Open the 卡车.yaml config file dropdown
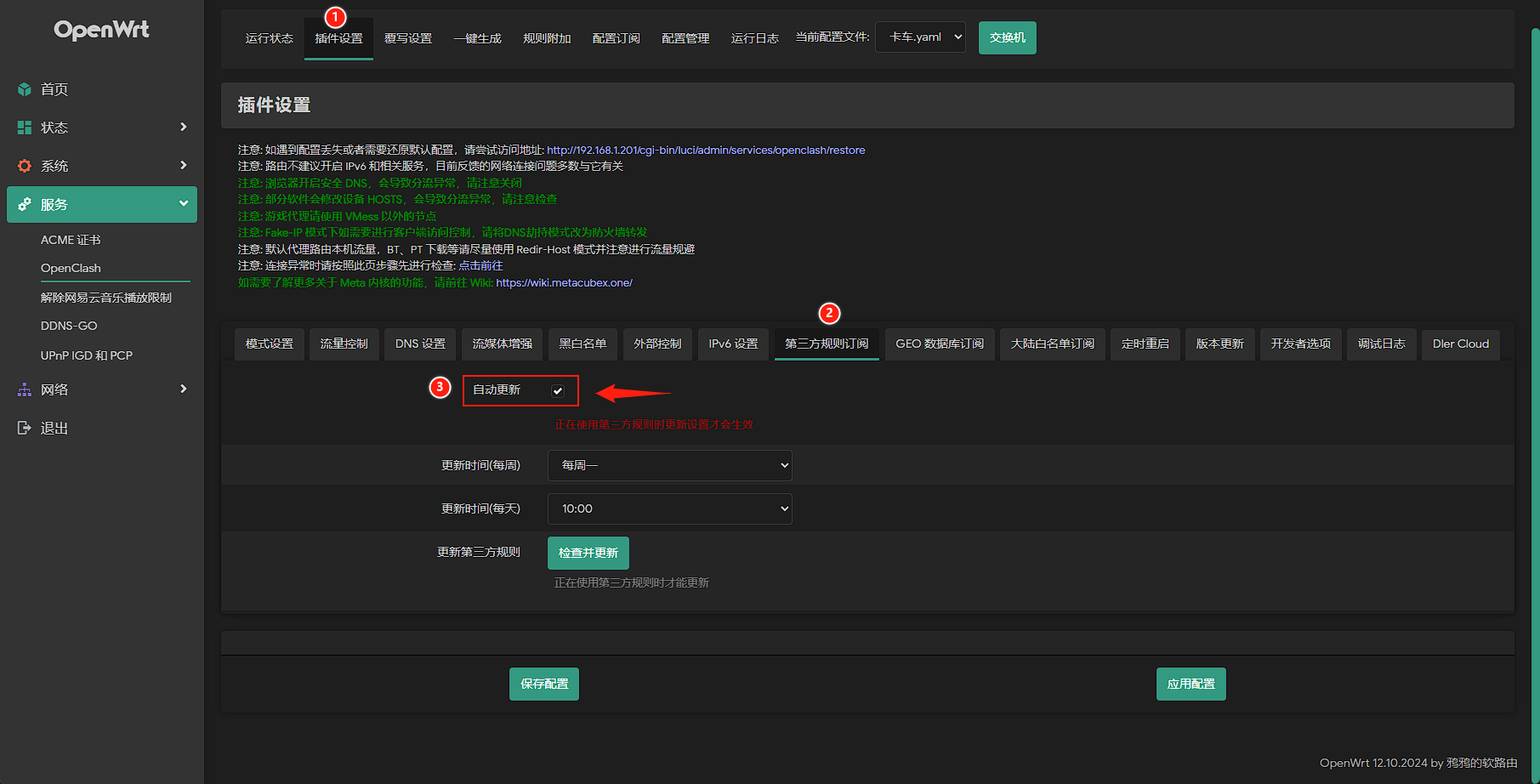 (920, 37)
